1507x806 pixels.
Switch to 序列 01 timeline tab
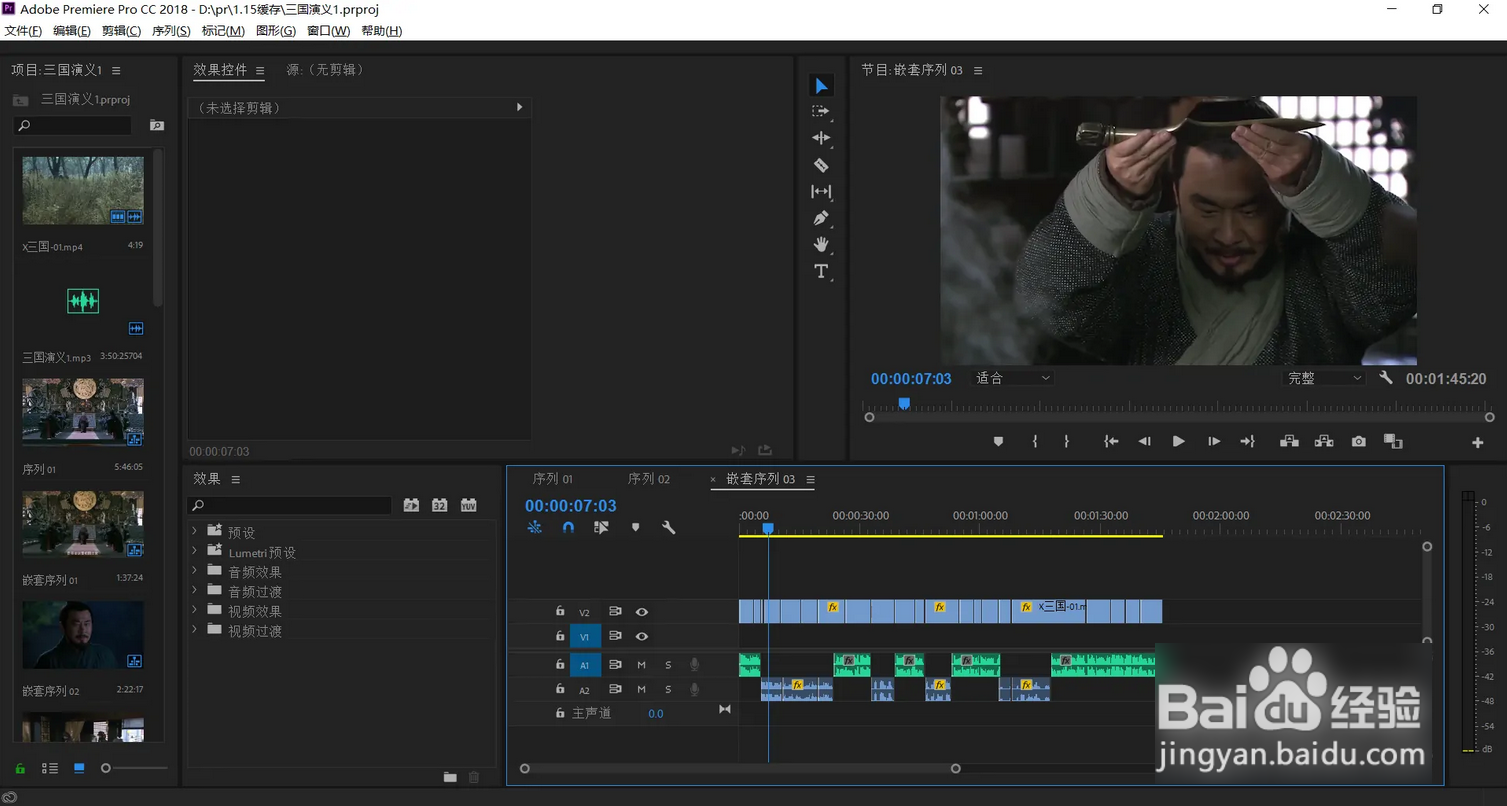pos(553,479)
